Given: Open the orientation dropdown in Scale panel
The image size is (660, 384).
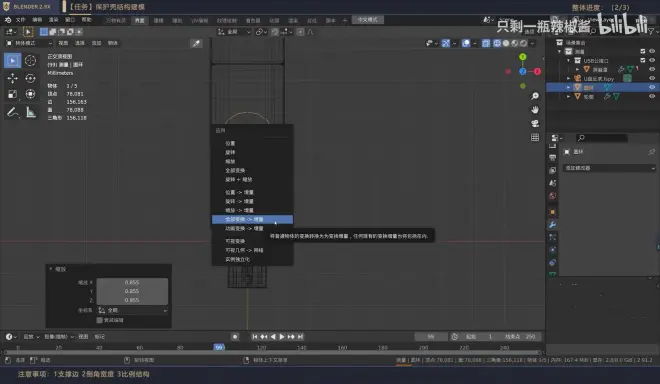Looking at the screenshot, I should click(x=132, y=310).
